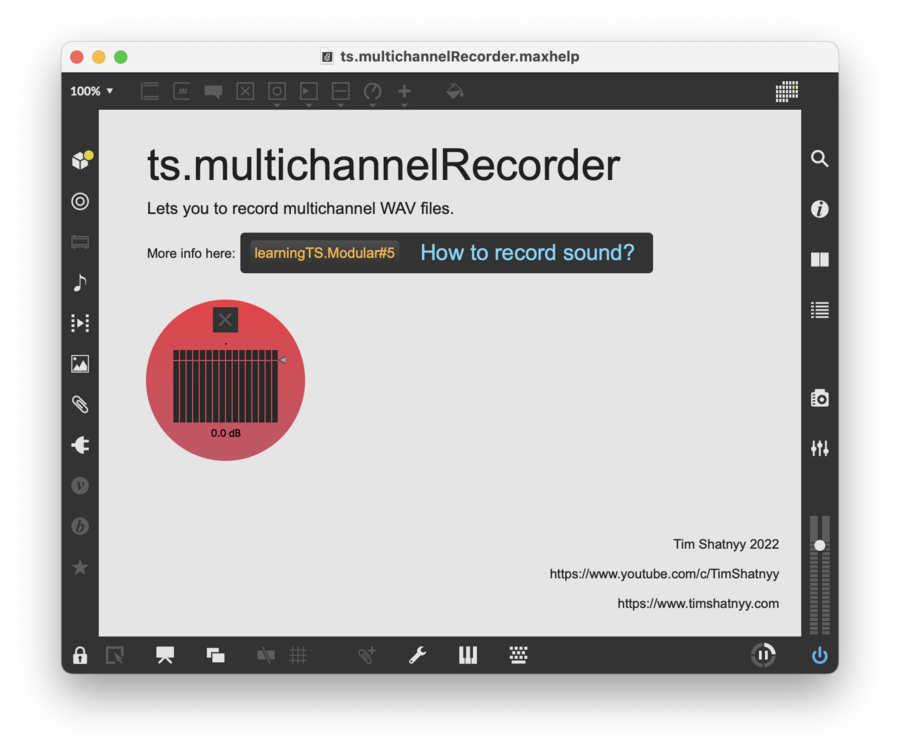Open the How to record sound? link
Screen dimensions: 900x755
pyautogui.click(x=527, y=253)
